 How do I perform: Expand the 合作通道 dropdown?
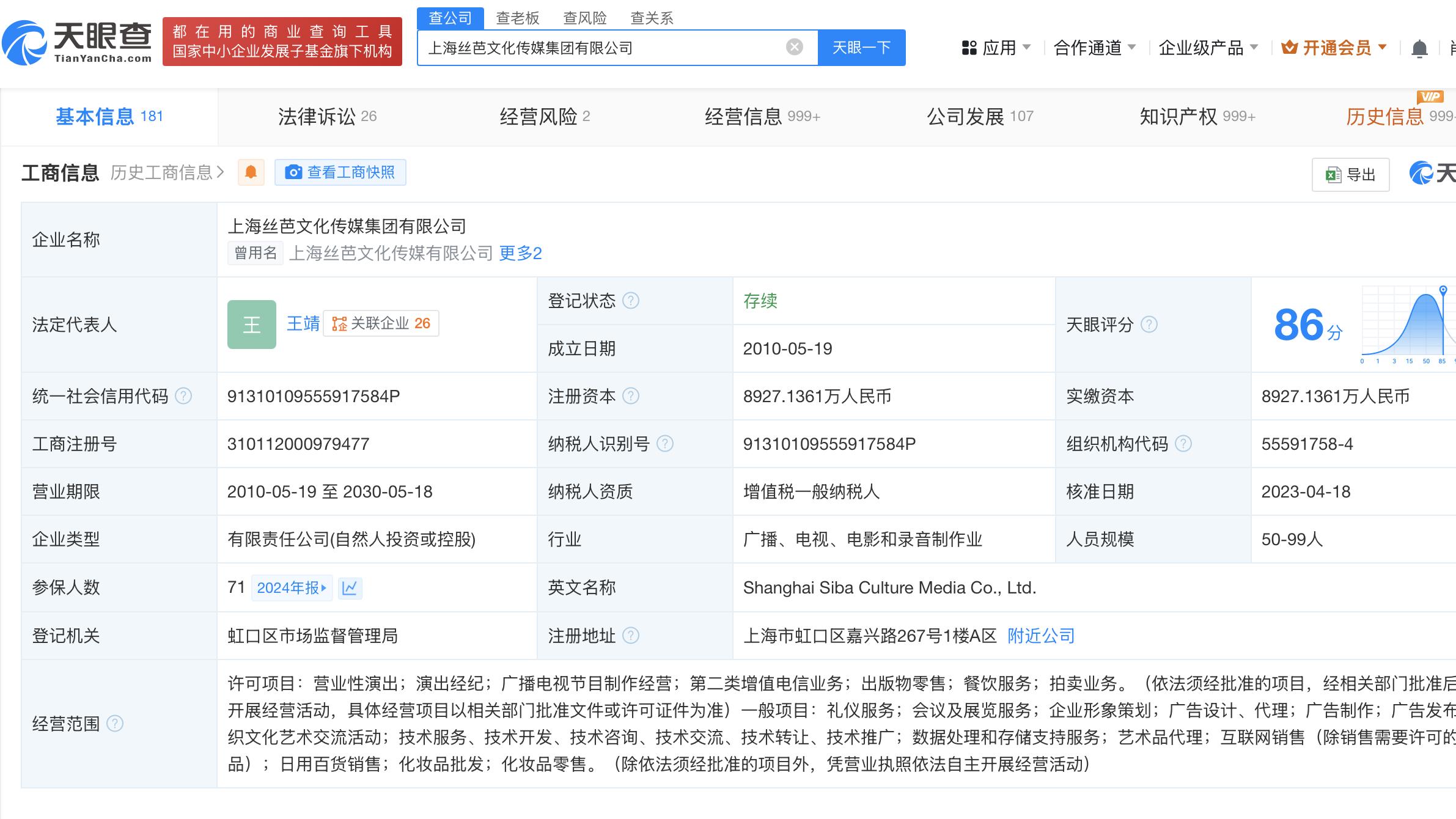click(x=1094, y=48)
